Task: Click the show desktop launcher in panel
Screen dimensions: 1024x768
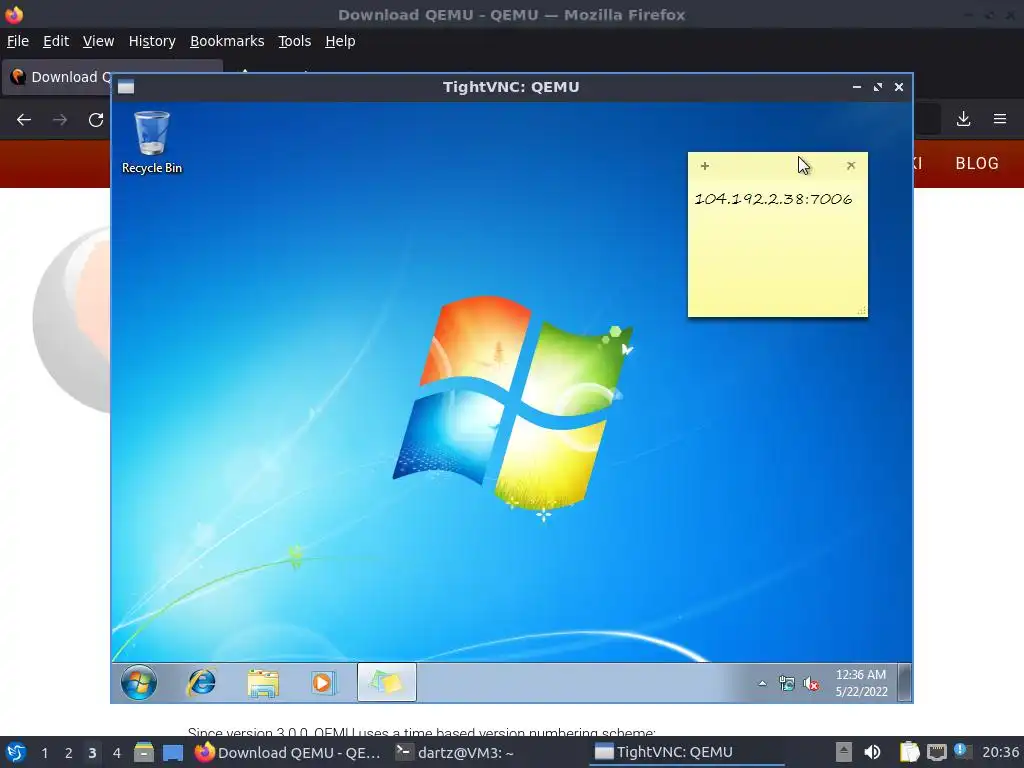Action: pyautogui.click(x=172, y=752)
